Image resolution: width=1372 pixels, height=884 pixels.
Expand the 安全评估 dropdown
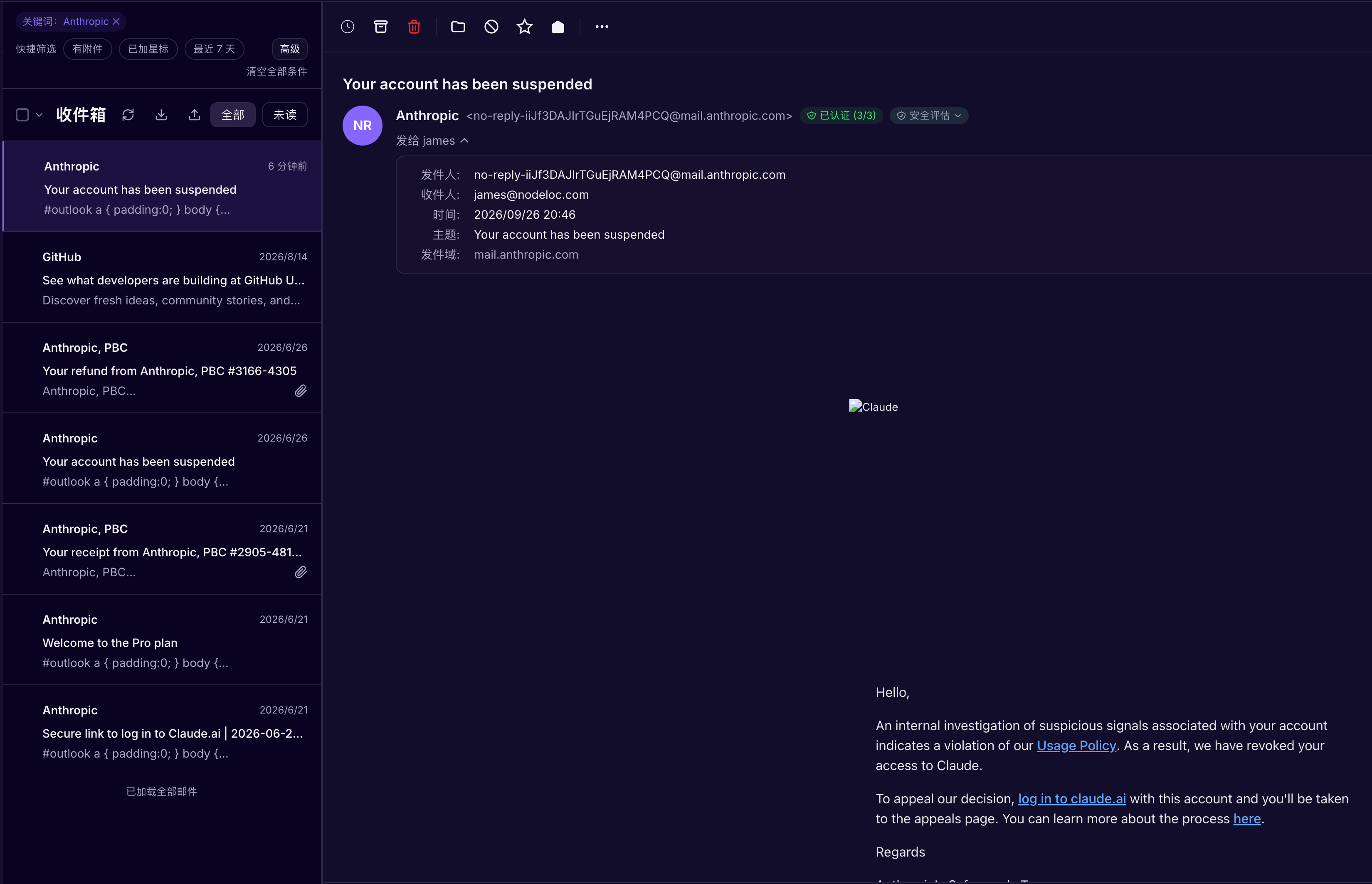pos(928,115)
